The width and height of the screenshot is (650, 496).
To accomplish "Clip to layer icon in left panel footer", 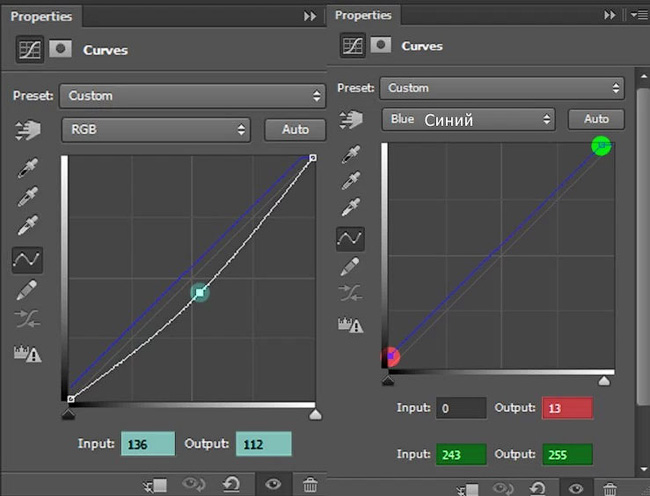I will [x=155, y=485].
